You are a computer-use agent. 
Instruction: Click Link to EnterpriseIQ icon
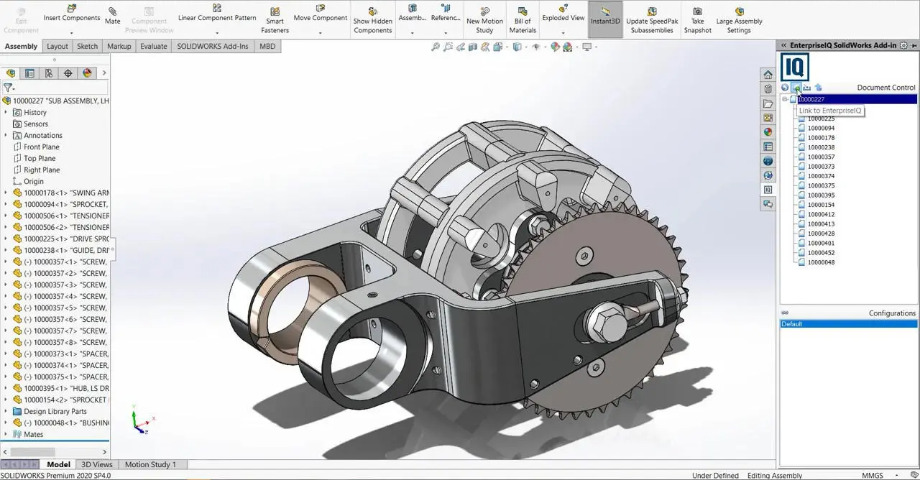(796, 87)
